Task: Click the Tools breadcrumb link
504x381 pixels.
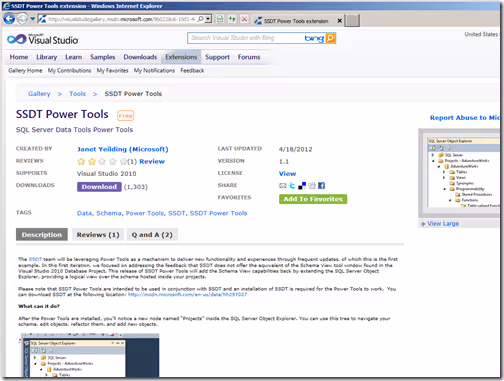Action: click(77, 94)
